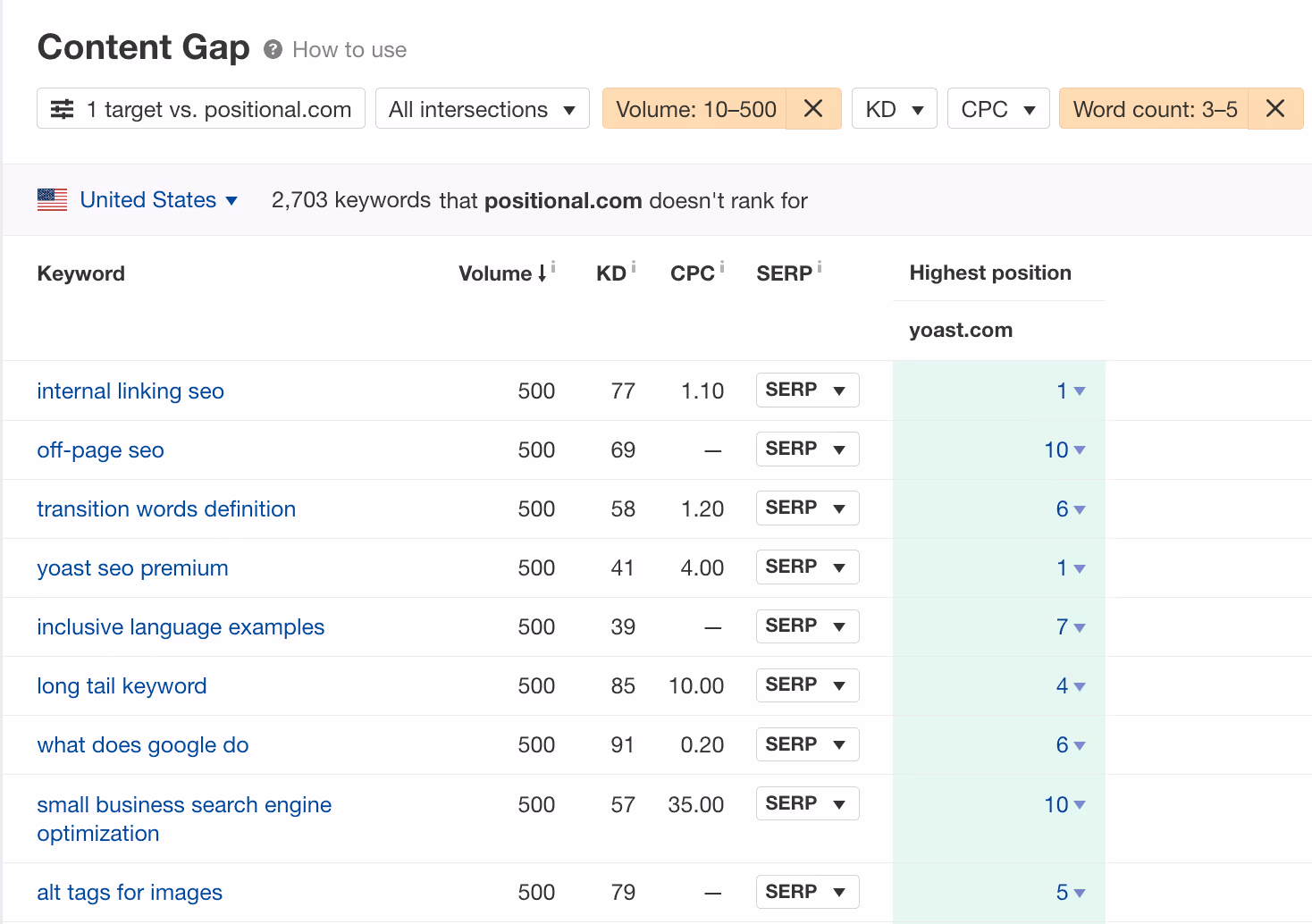The width and height of the screenshot is (1312, 924).
Task: Open keyword transition words definition
Action: (x=166, y=509)
